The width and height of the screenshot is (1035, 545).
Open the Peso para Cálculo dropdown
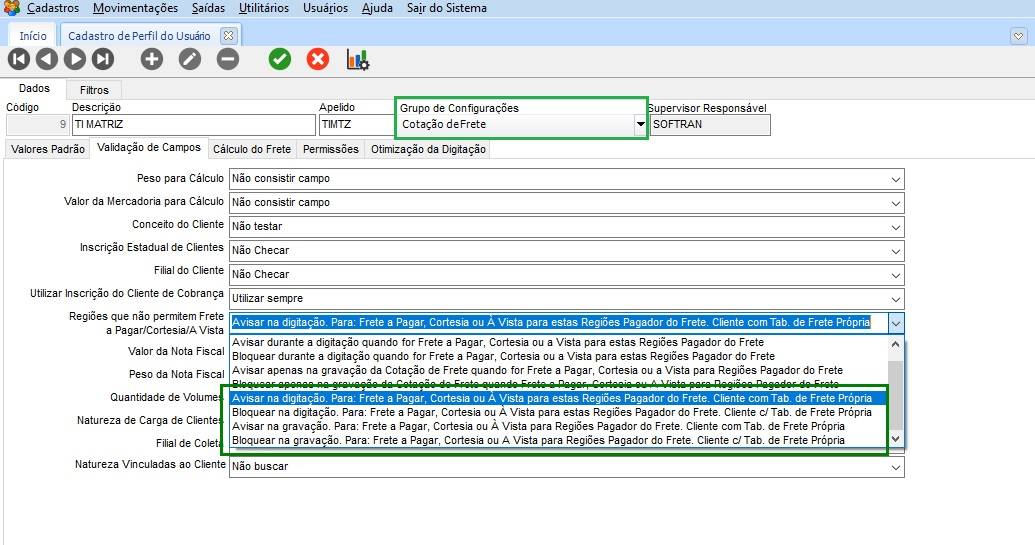tap(895, 179)
